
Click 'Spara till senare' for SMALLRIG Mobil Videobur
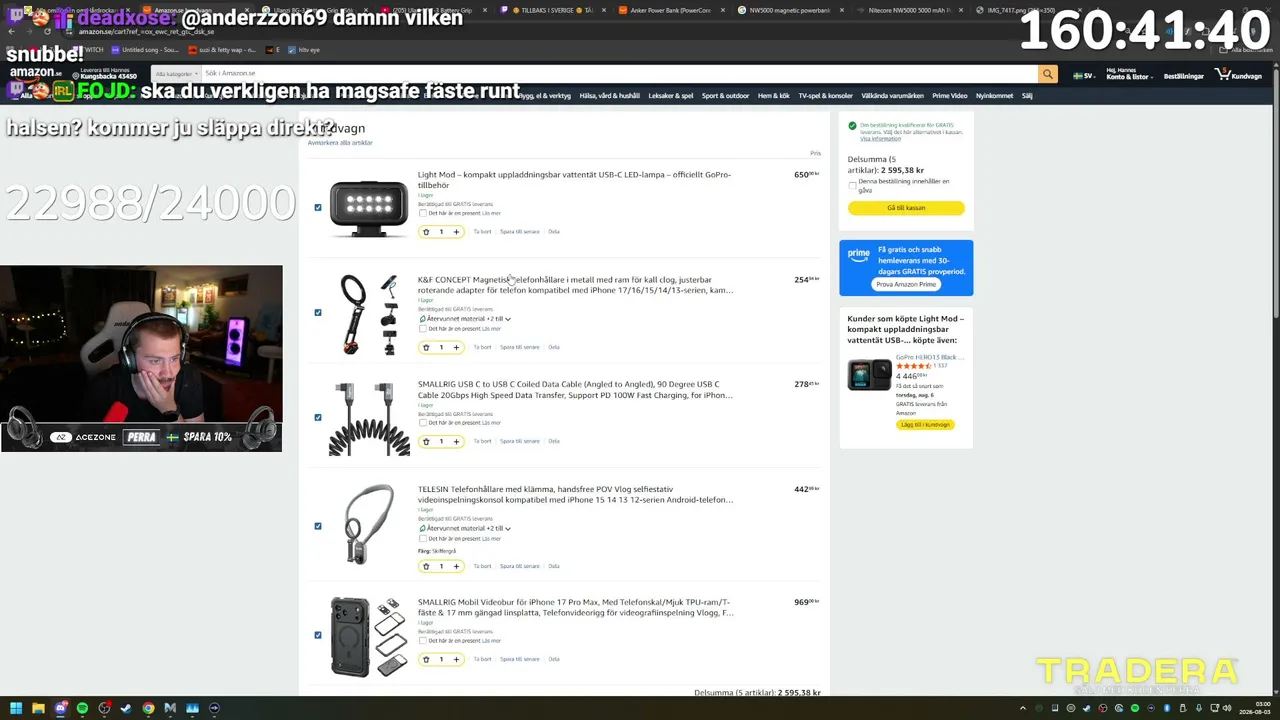click(520, 659)
